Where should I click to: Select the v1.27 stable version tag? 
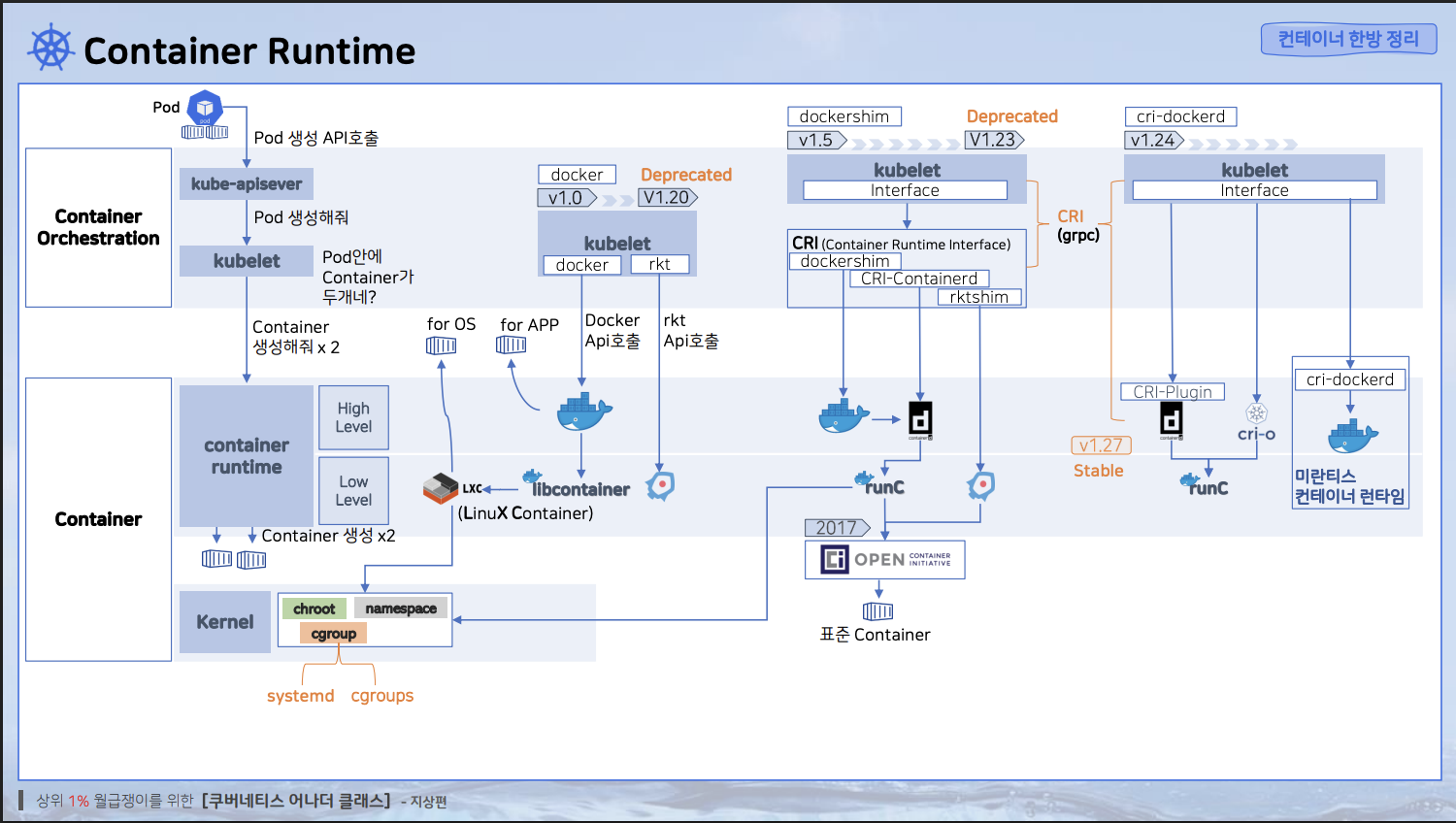coord(1102,445)
